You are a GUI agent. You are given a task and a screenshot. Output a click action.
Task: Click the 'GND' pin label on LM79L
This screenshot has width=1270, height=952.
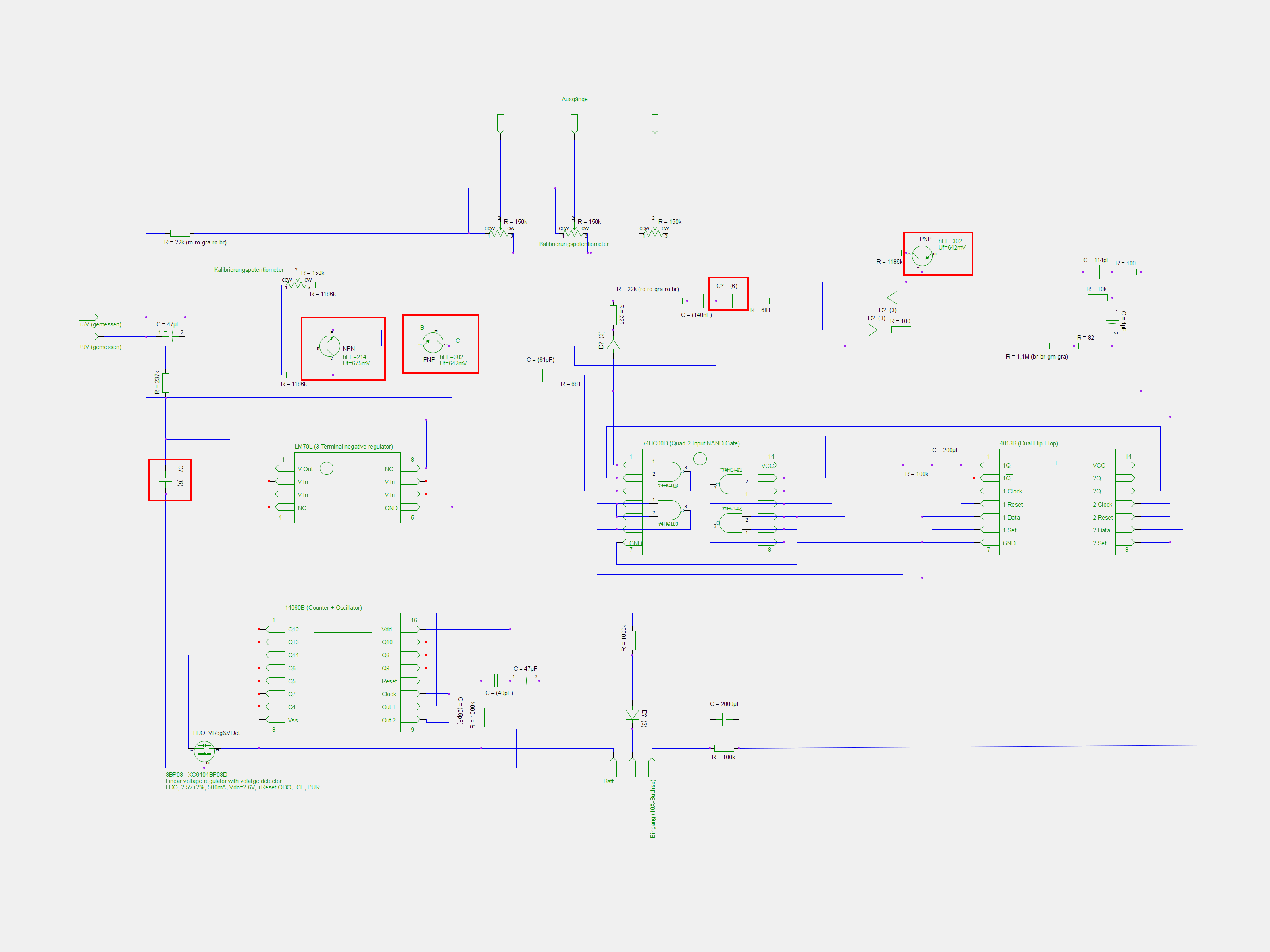[x=391, y=508]
